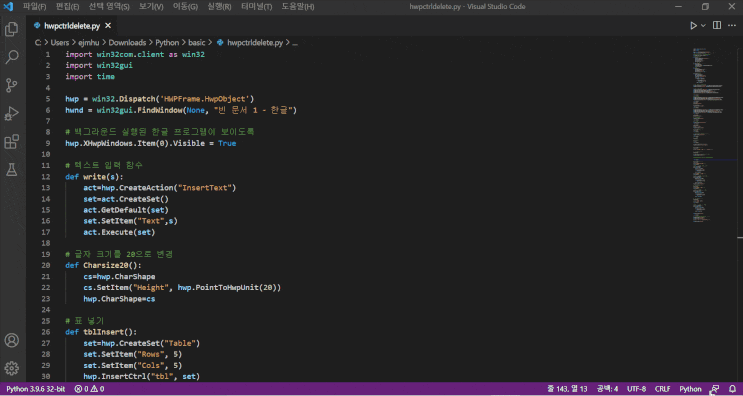Click Downloads in the breadcrumb path
The height and width of the screenshot is (396, 743).
coord(127,43)
